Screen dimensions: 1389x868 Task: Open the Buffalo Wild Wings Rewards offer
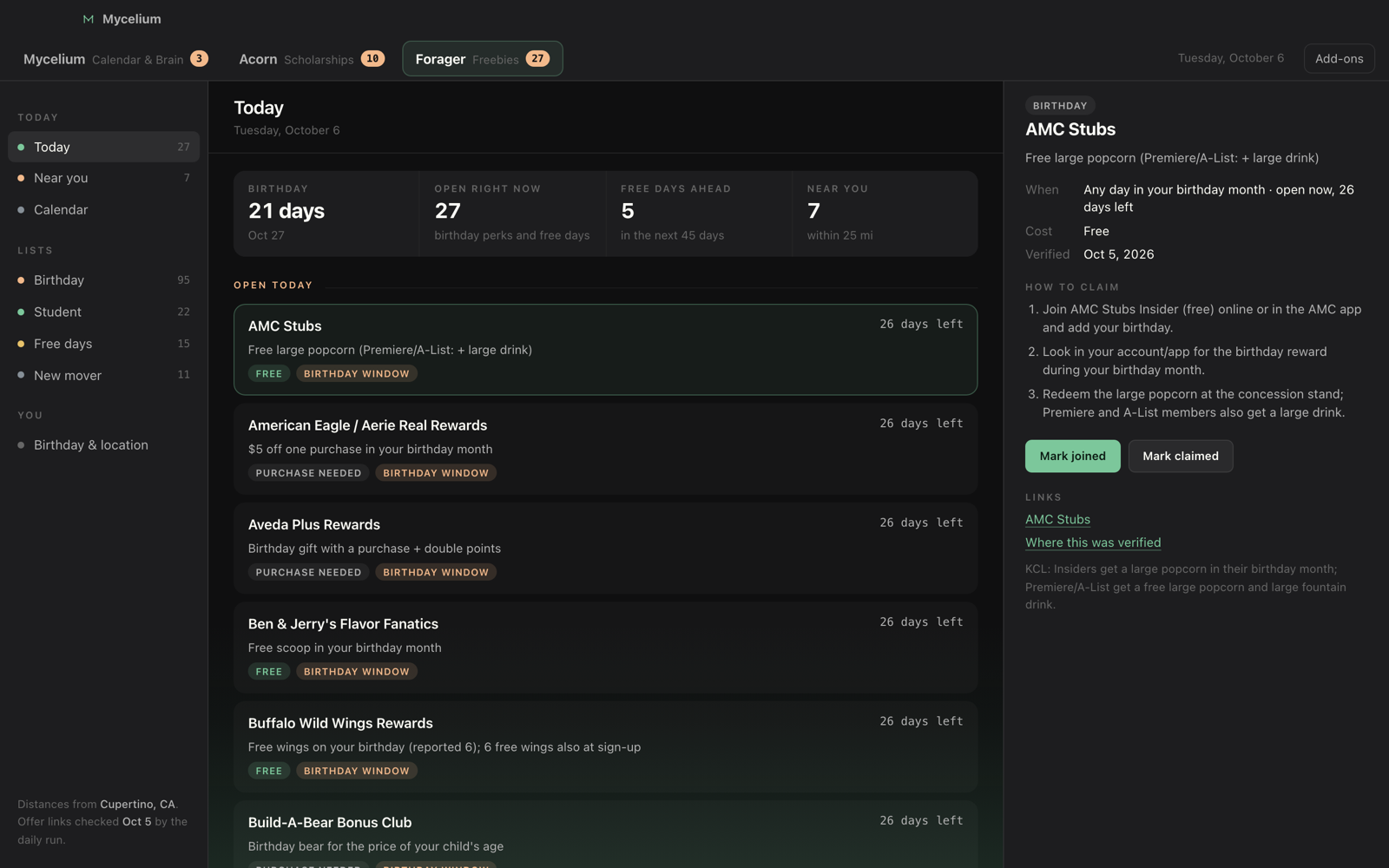pos(605,746)
